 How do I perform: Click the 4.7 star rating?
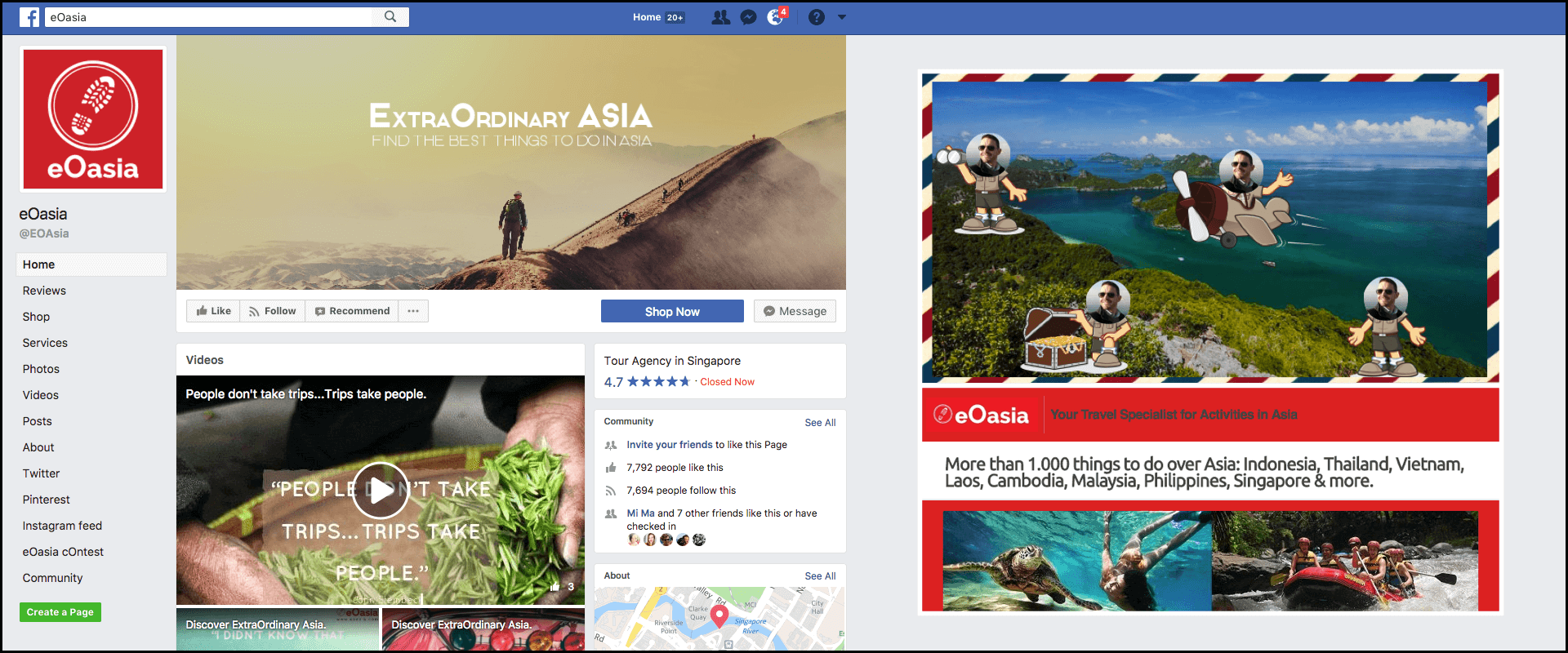647,381
